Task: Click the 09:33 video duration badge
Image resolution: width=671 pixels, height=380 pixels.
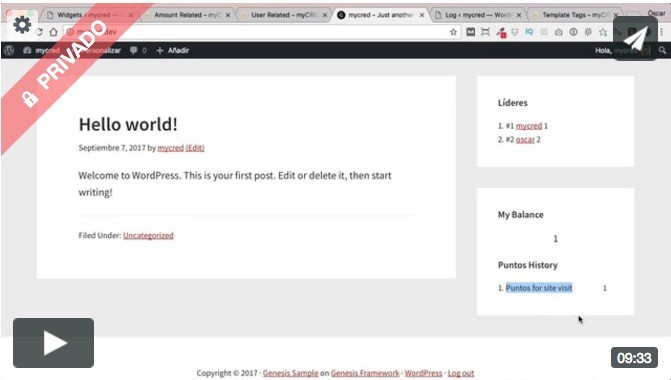Action: click(x=634, y=357)
